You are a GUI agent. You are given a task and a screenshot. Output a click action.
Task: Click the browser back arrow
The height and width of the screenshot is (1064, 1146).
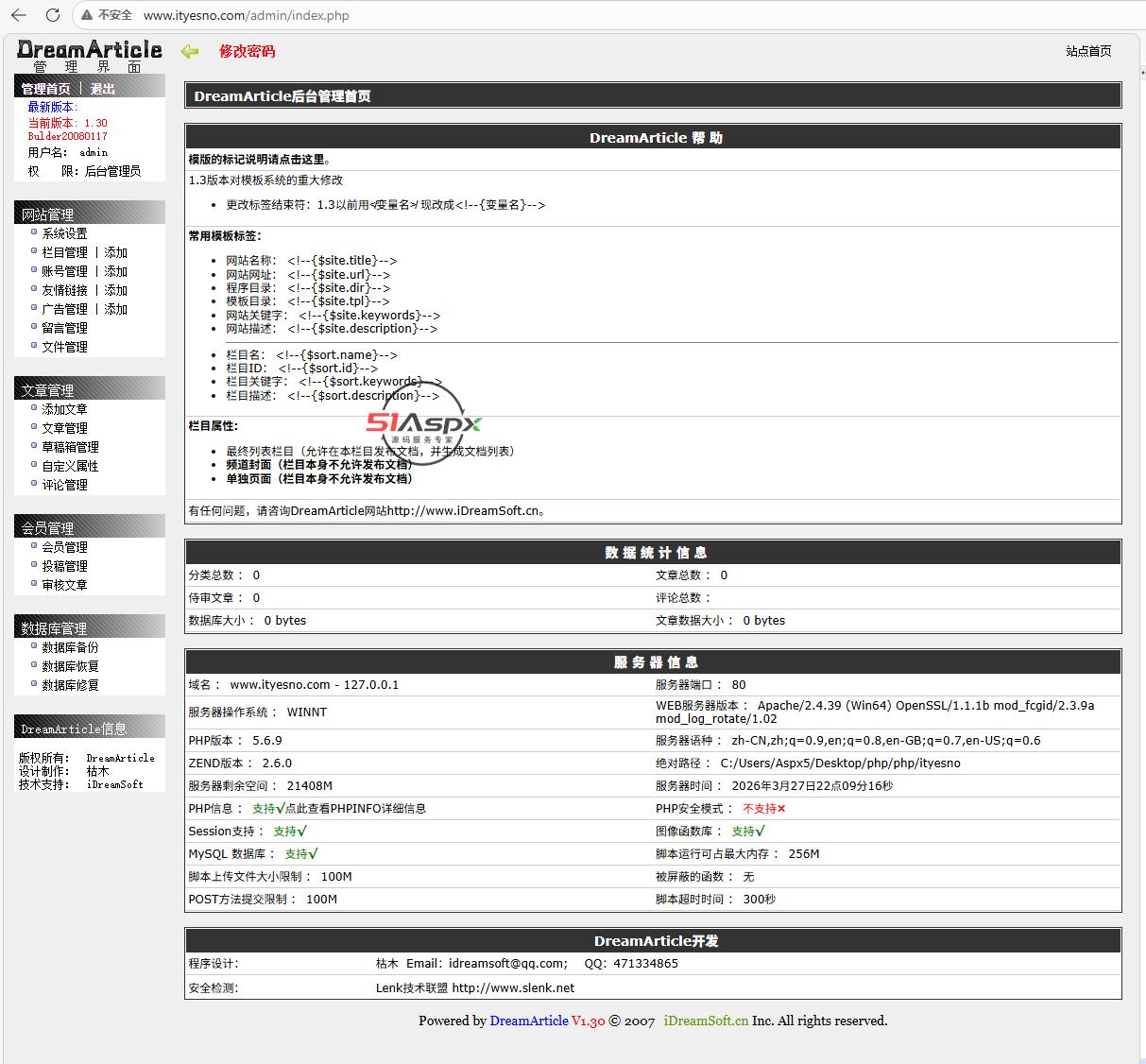[x=19, y=15]
